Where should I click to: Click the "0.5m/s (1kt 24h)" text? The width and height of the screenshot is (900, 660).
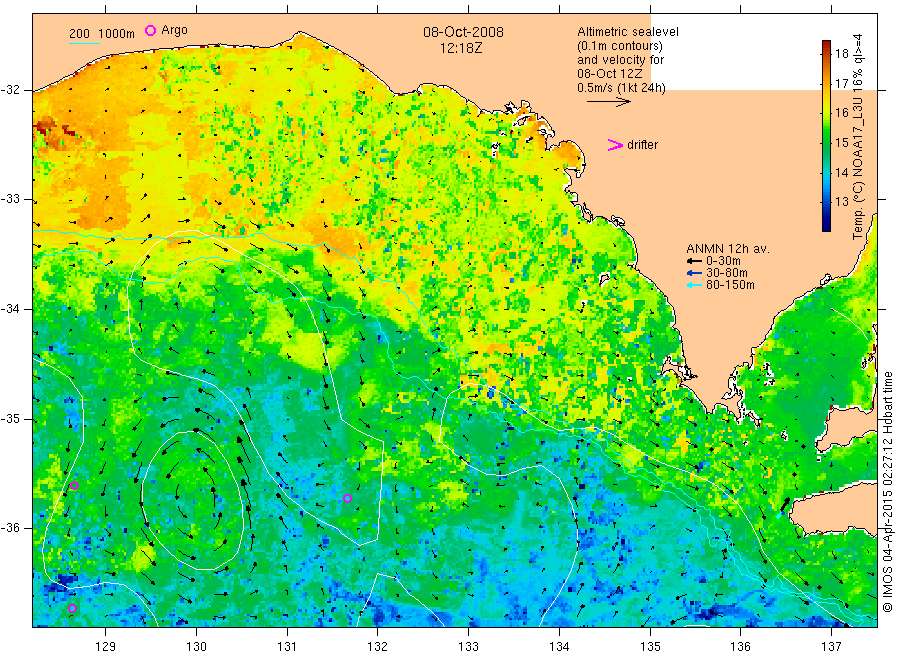tap(622, 88)
